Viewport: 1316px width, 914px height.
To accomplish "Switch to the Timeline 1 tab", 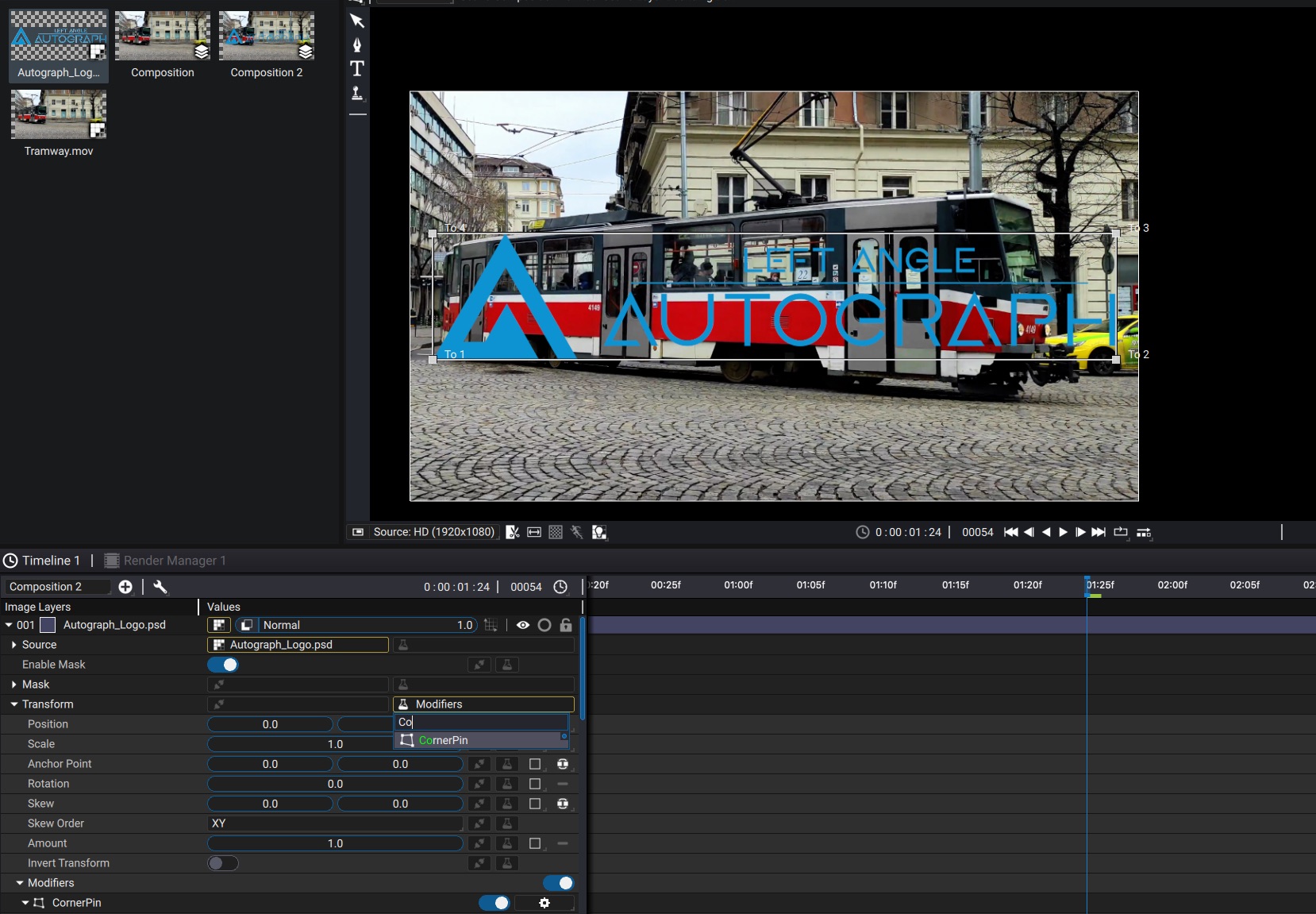I will click(42, 561).
